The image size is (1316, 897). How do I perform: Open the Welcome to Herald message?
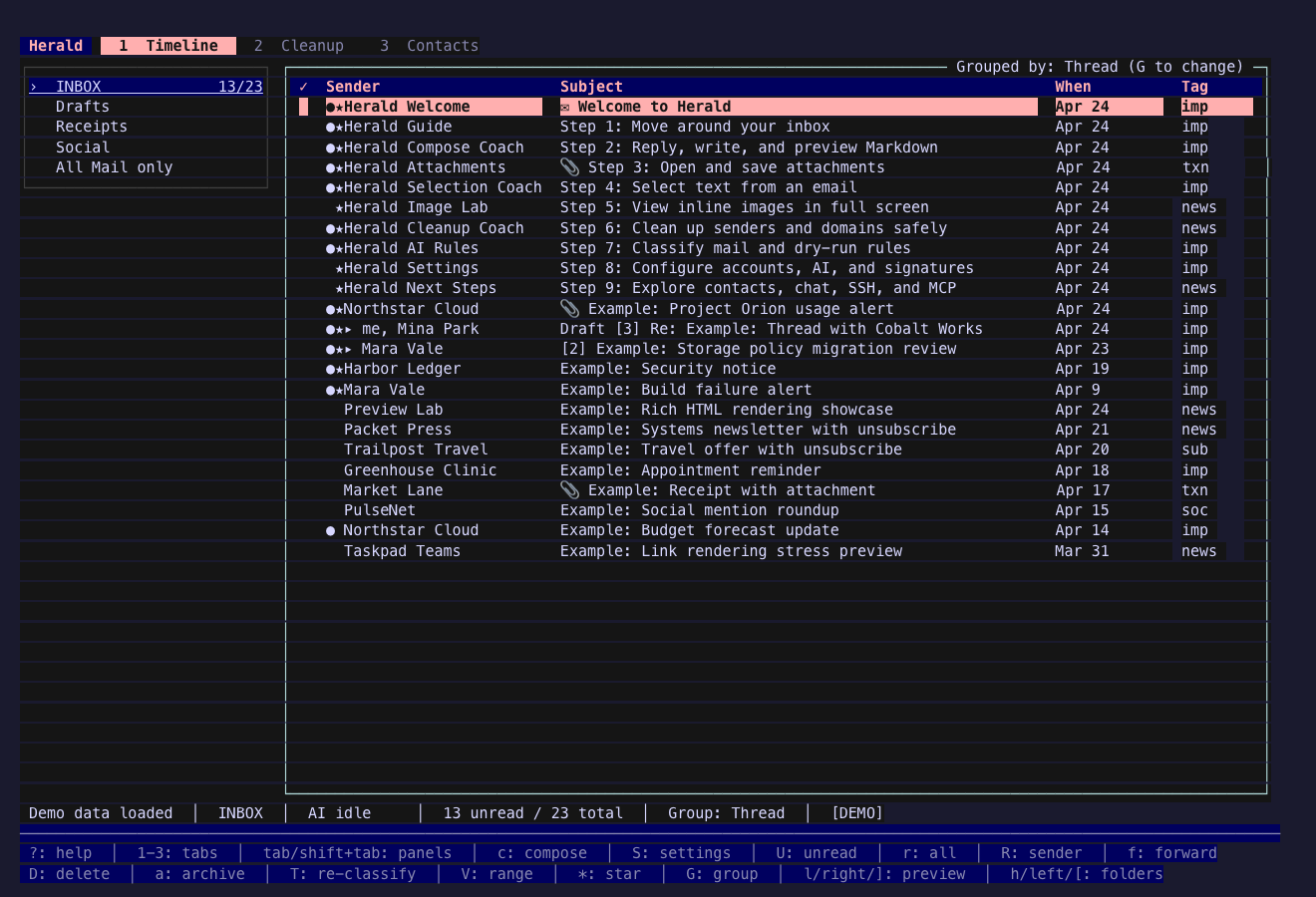pos(777,107)
